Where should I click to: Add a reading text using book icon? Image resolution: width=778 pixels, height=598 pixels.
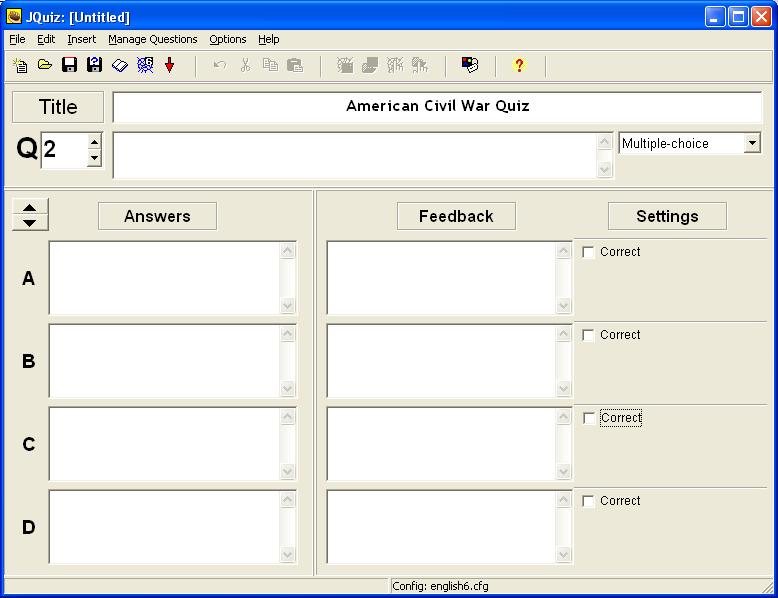coord(120,65)
